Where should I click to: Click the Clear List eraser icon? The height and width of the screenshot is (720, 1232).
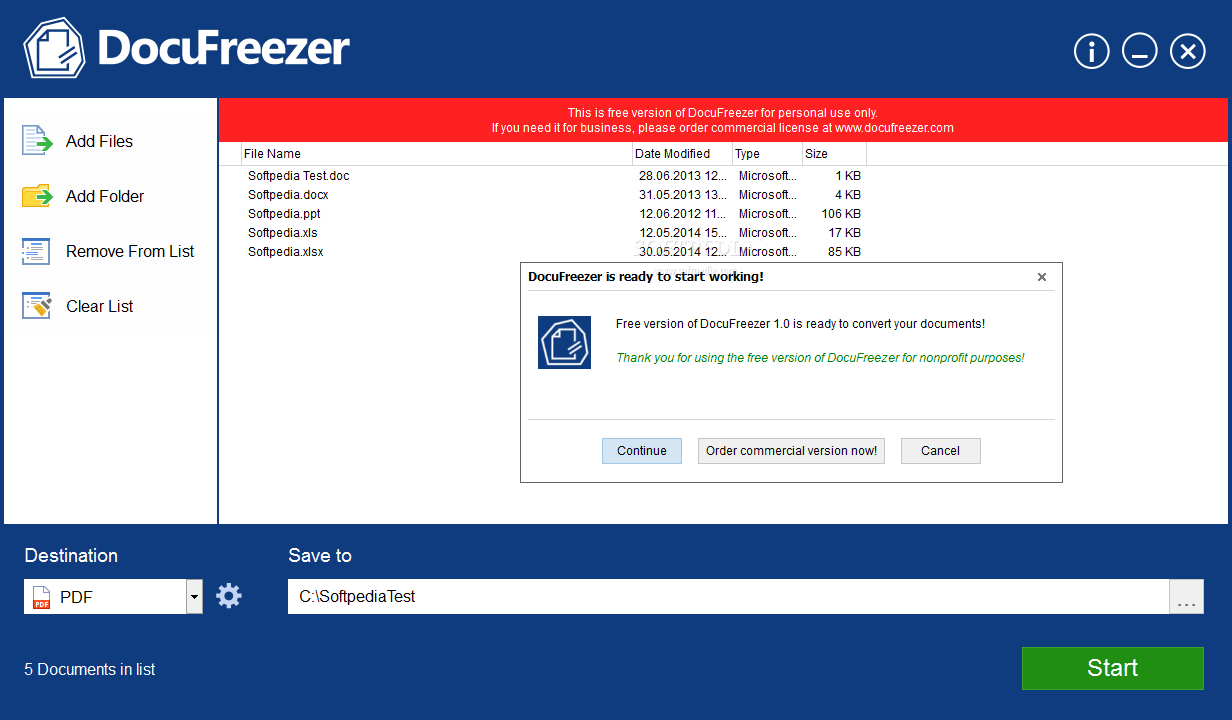tap(36, 306)
